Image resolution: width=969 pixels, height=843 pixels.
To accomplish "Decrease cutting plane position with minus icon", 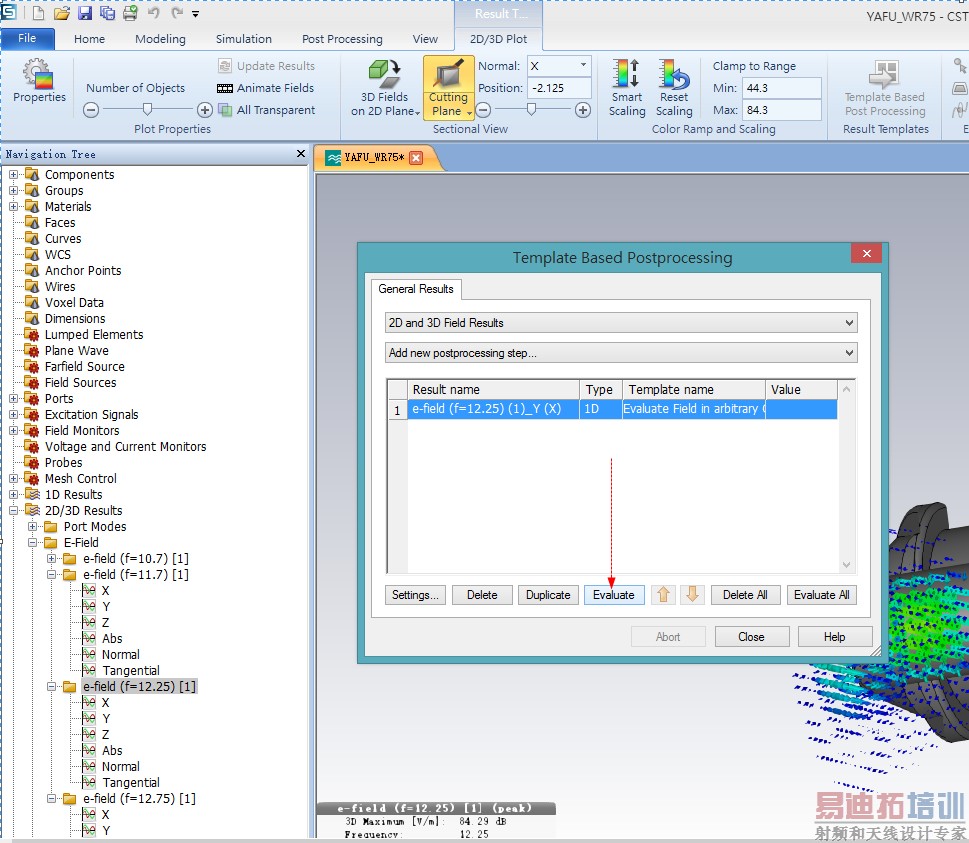I will coord(483,110).
